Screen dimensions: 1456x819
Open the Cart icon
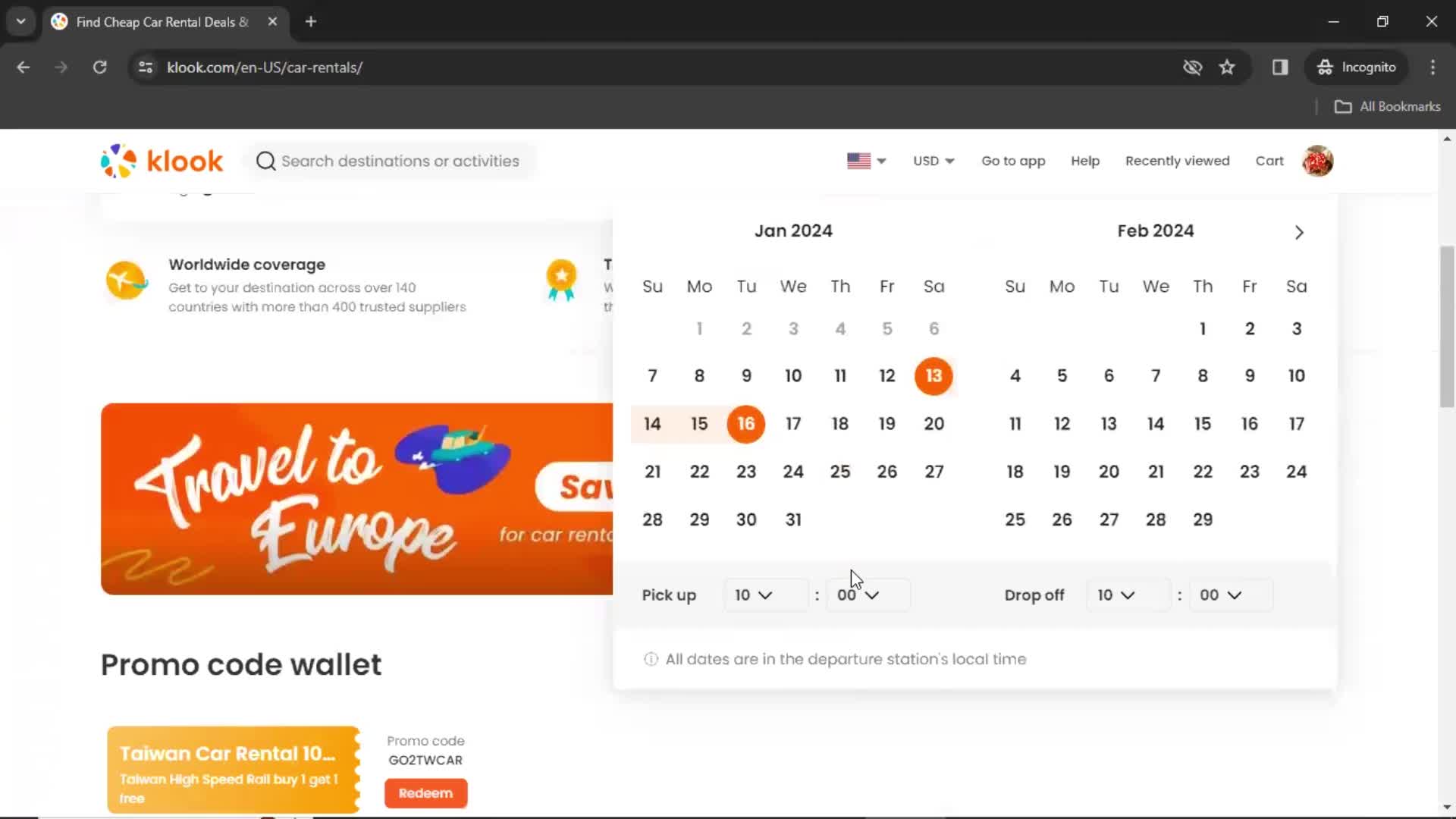click(x=1271, y=161)
